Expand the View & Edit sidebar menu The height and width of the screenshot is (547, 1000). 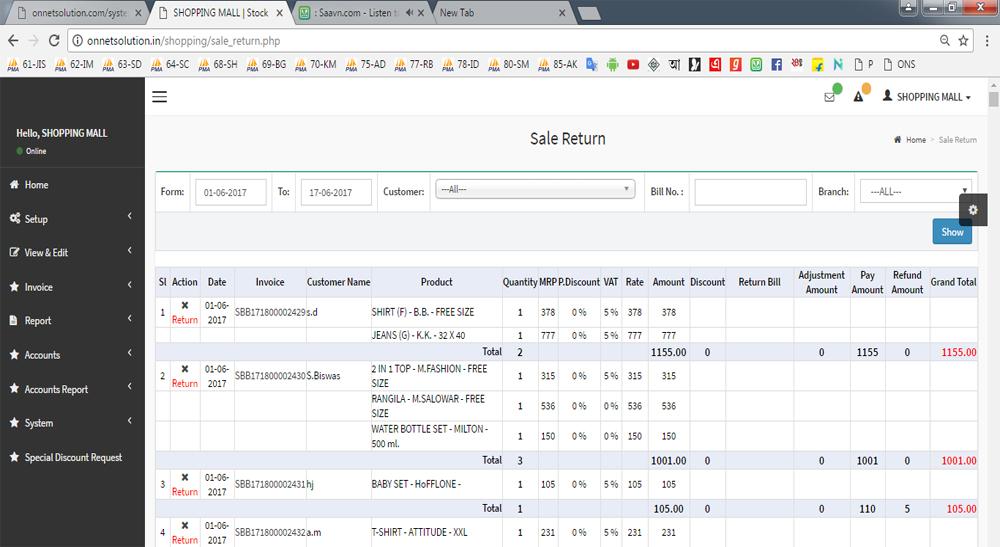(x=72, y=252)
